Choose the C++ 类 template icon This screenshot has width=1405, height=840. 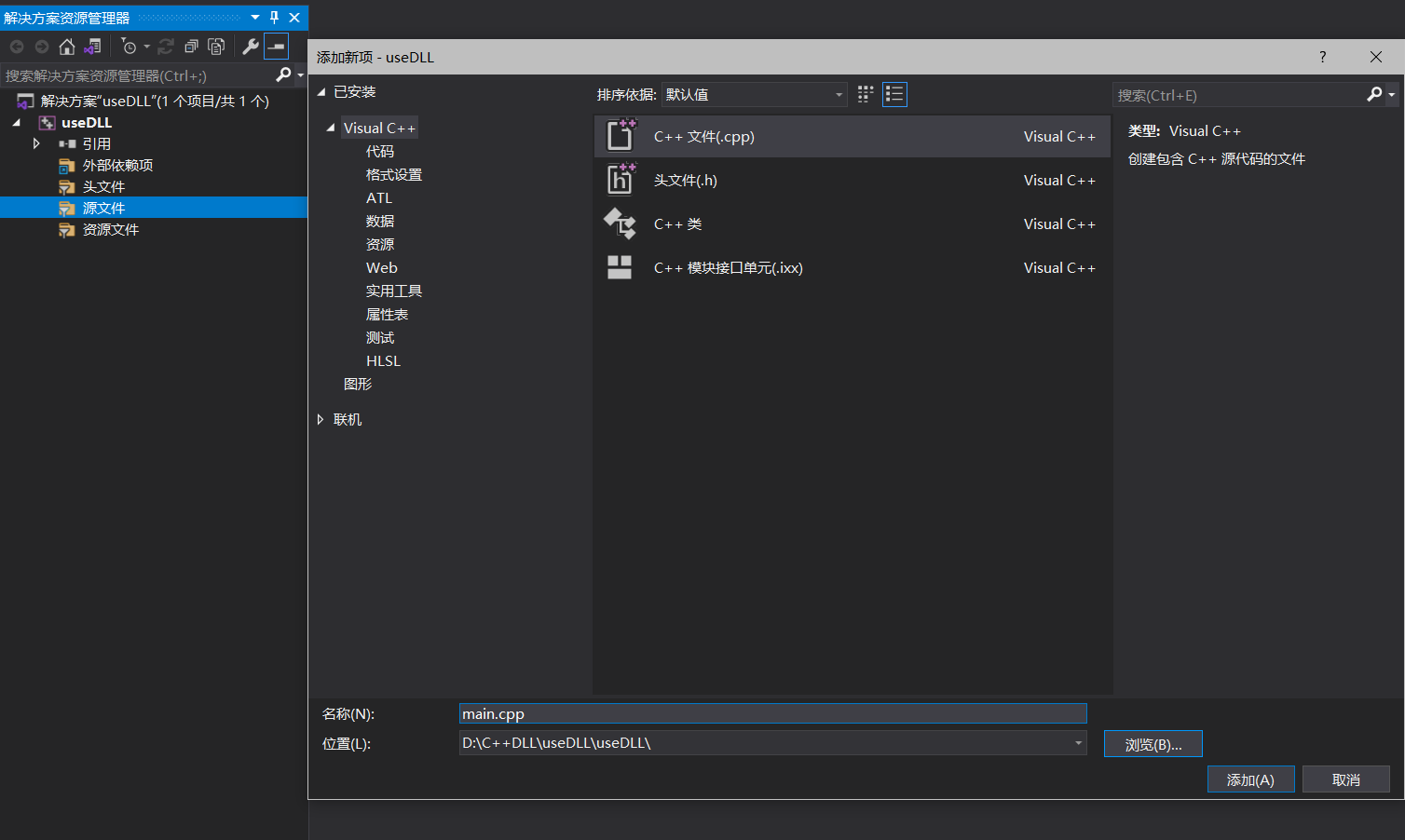tap(621, 224)
